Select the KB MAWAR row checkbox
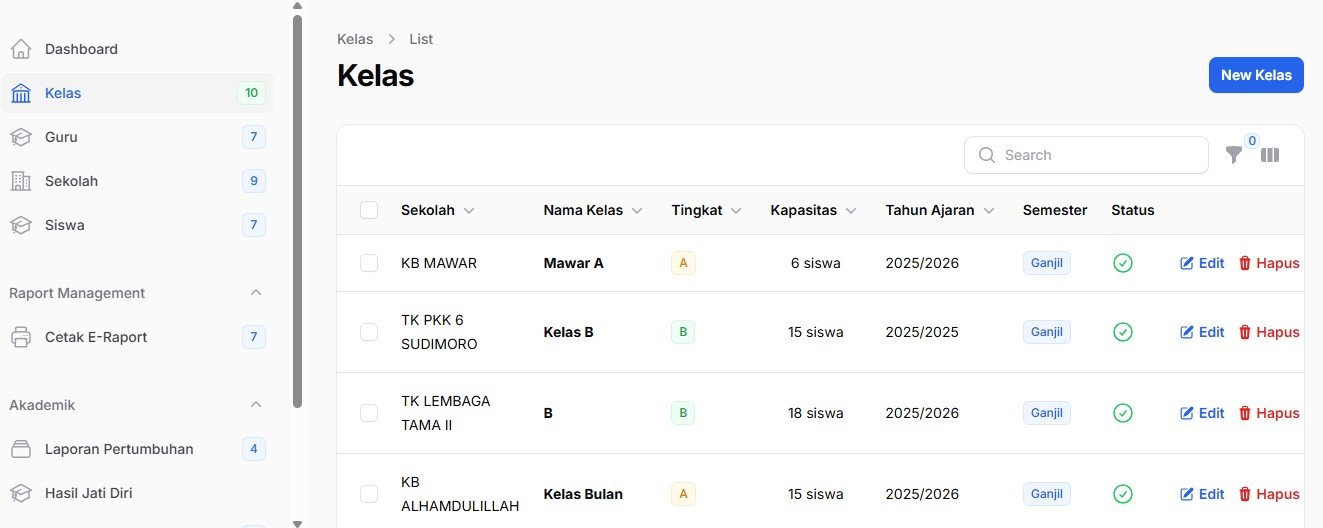Viewport: 1323px width, 528px height. (369, 263)
